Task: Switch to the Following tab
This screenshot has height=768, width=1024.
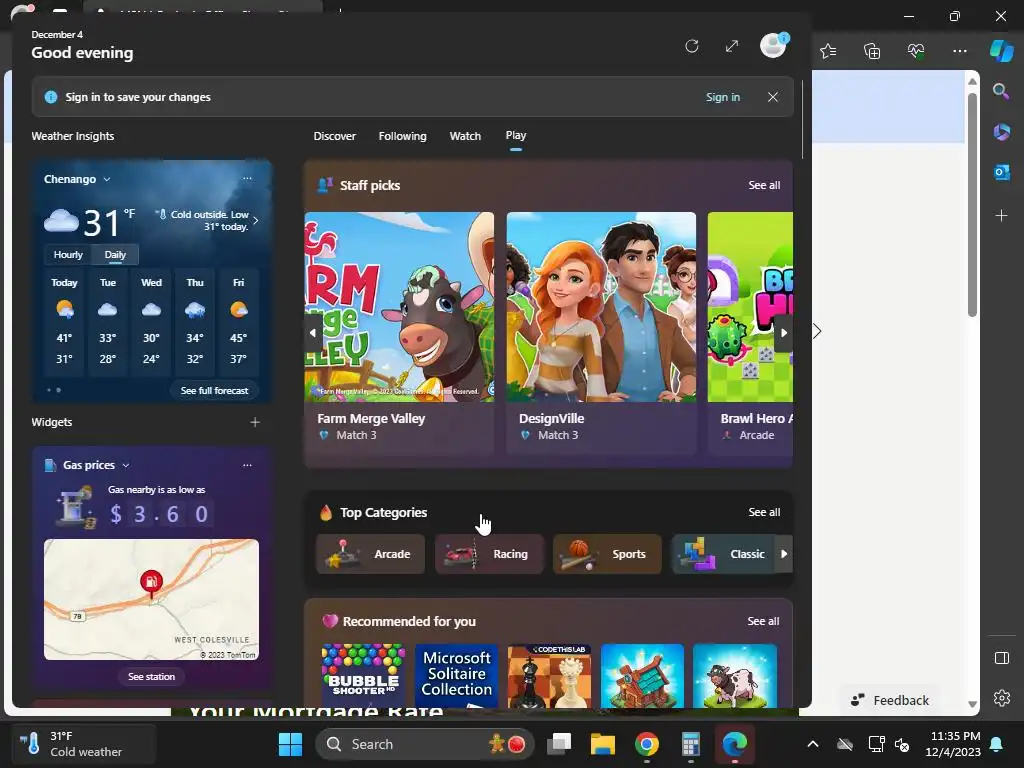Action: 402,136
